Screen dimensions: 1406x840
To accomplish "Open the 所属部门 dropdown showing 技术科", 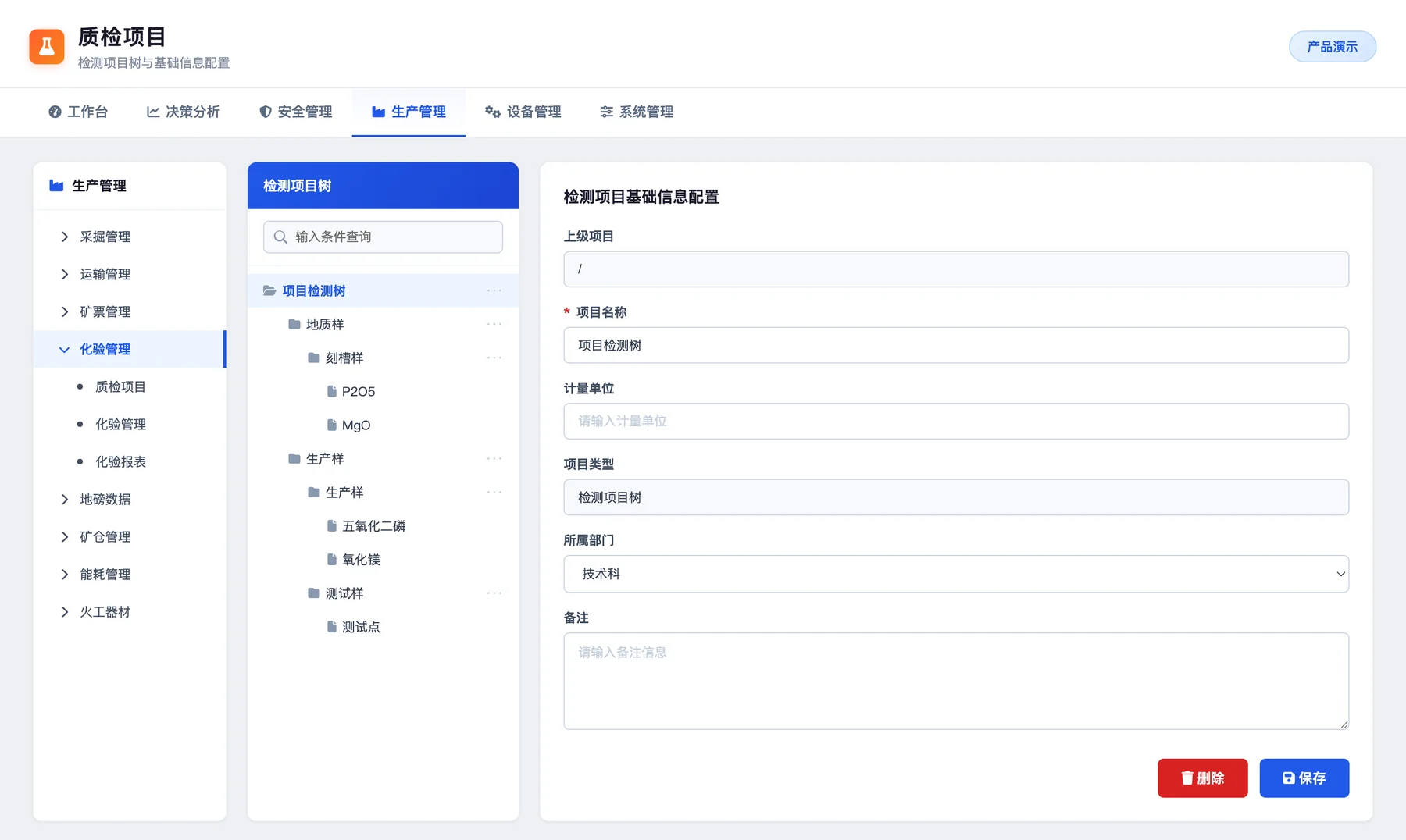I will click(956, 574).
